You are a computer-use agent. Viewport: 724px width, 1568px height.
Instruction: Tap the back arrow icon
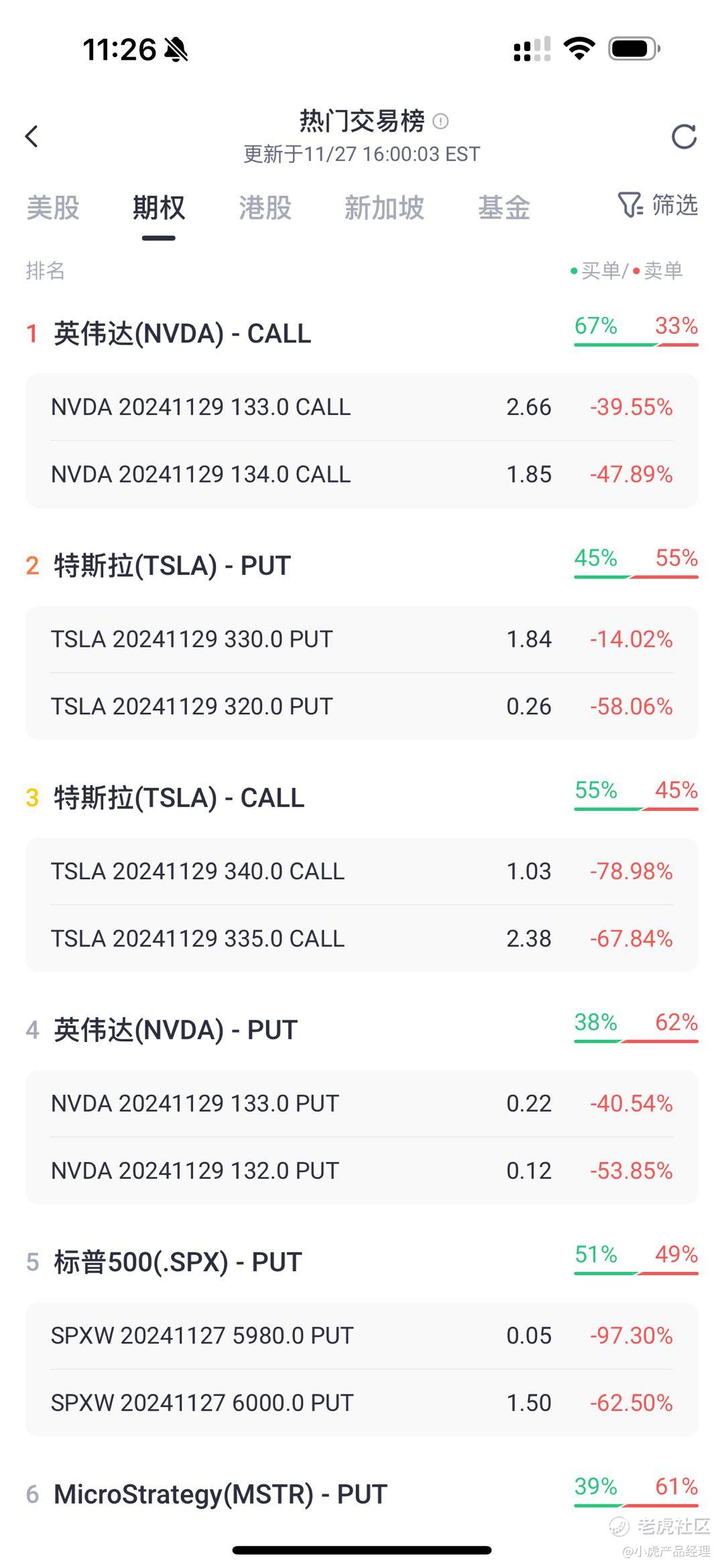tap(32, 137)
